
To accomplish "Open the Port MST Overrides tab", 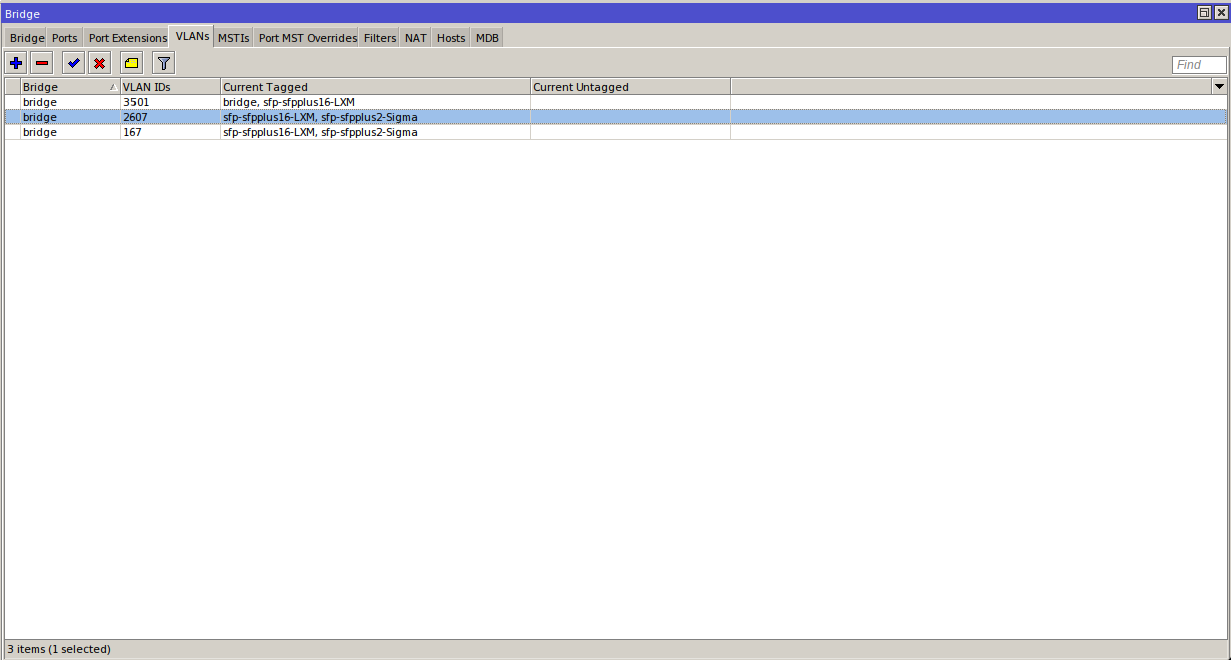I will [x=307, y=38].
